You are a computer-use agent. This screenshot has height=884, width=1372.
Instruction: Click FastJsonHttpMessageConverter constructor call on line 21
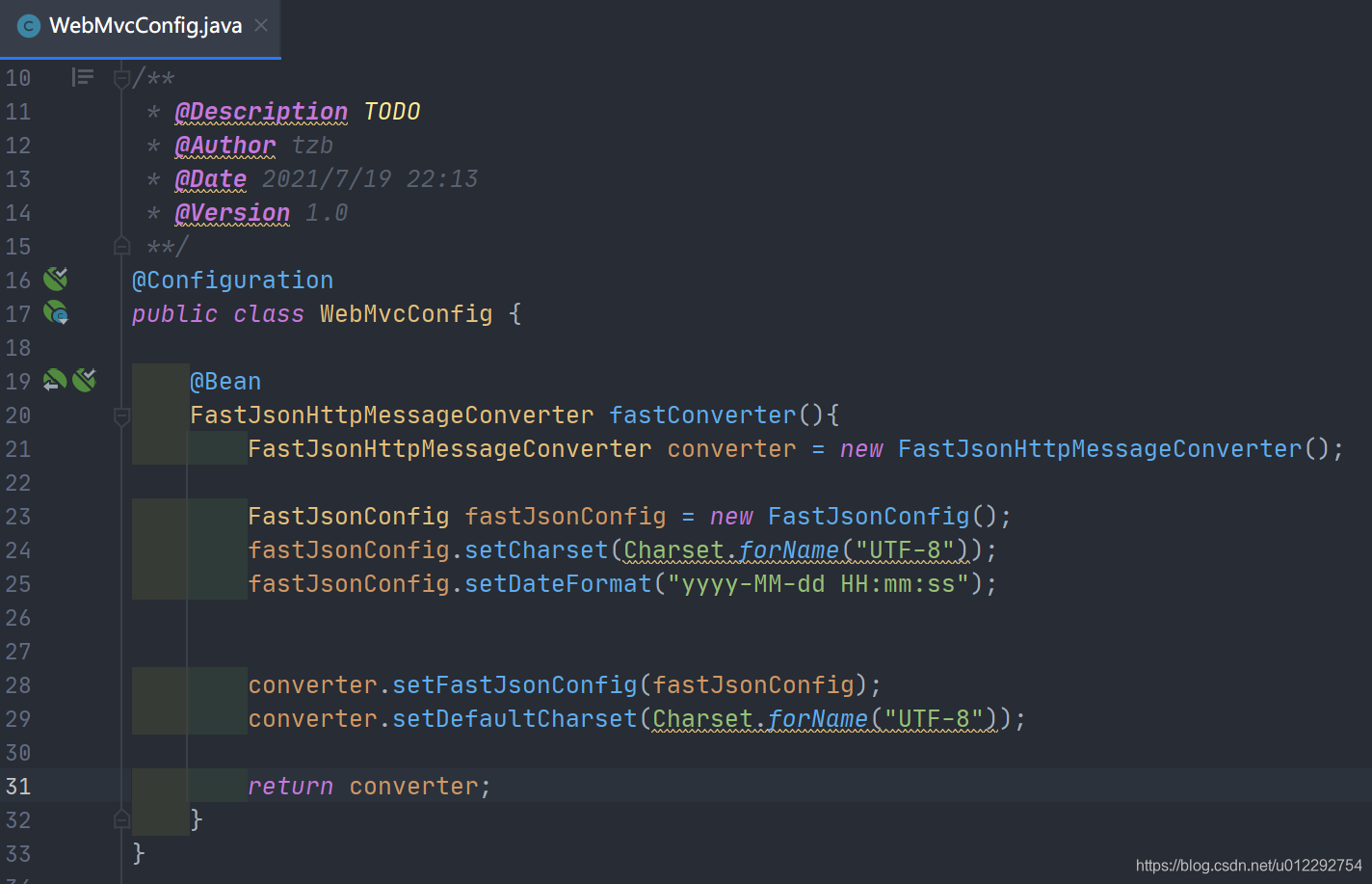pos(1100,449)
